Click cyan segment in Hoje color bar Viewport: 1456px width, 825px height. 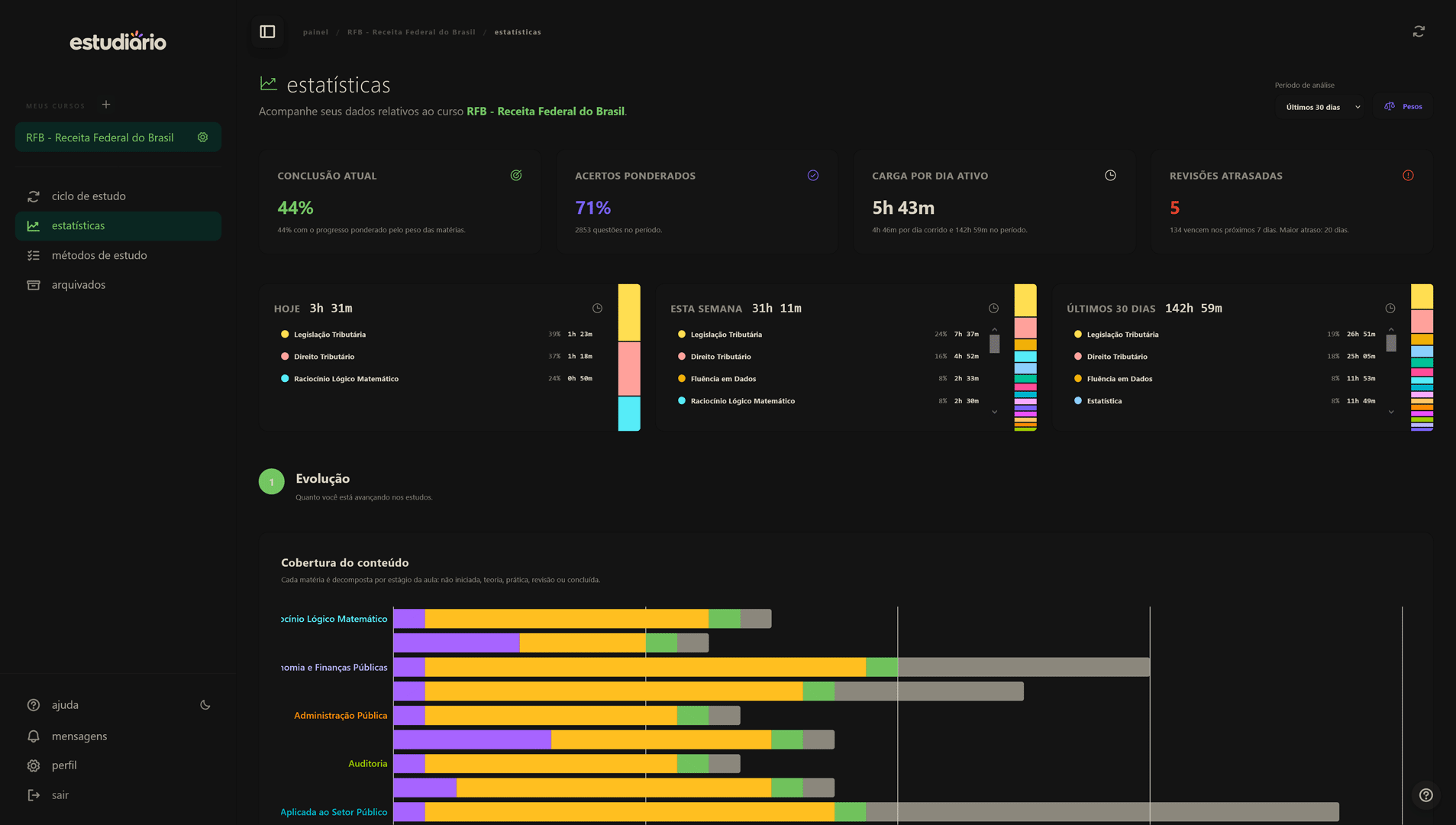(x=629, y=413)
